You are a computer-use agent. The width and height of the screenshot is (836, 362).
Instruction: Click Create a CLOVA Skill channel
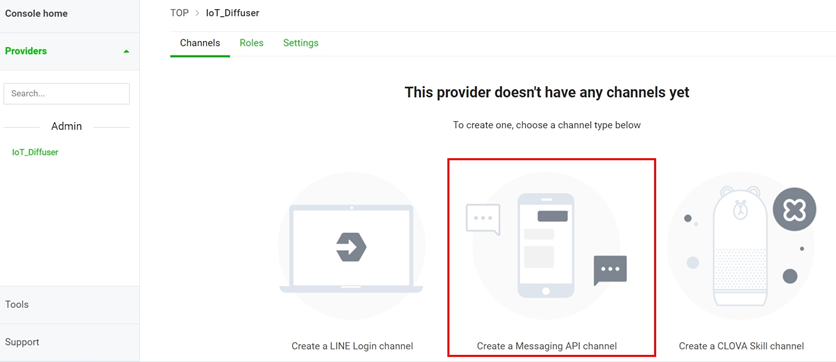(x=741, y=346)
